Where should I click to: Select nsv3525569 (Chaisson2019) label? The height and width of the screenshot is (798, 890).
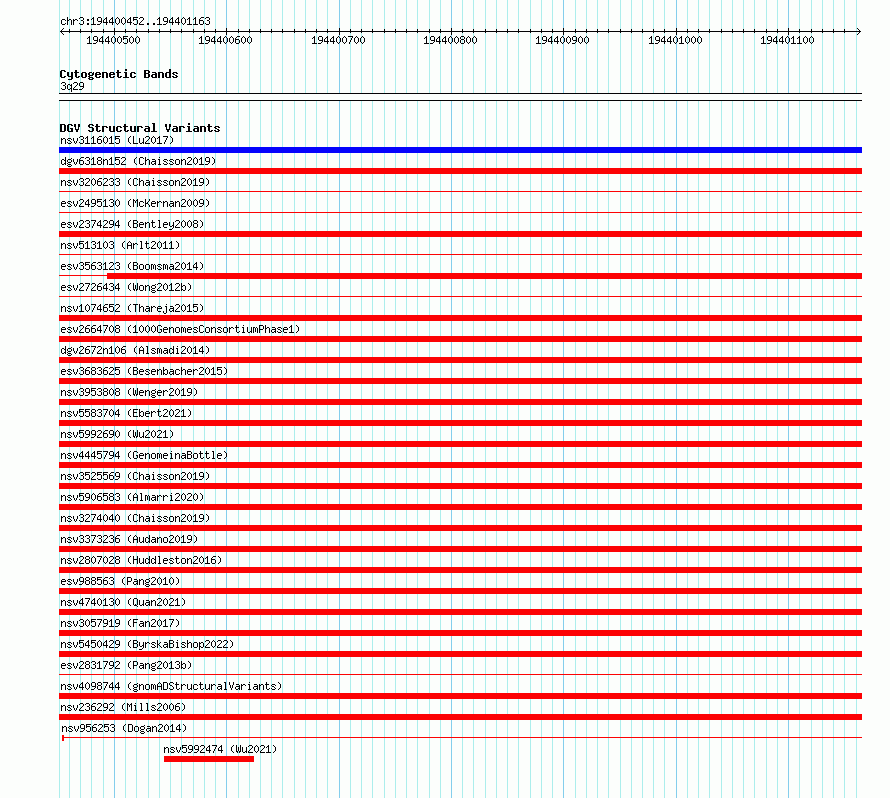tap(135, 476)
